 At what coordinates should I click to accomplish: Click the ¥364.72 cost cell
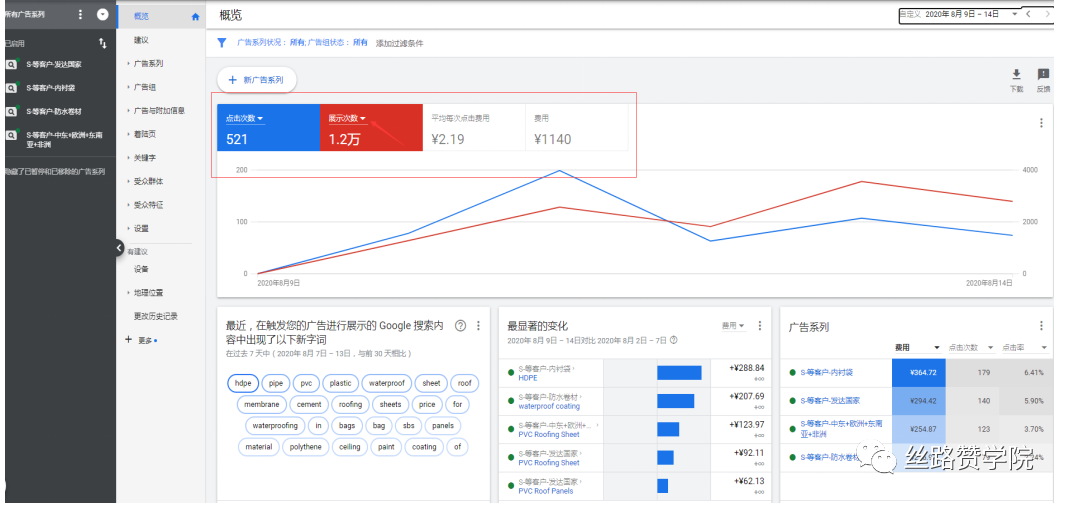click(x=919, y=373)
